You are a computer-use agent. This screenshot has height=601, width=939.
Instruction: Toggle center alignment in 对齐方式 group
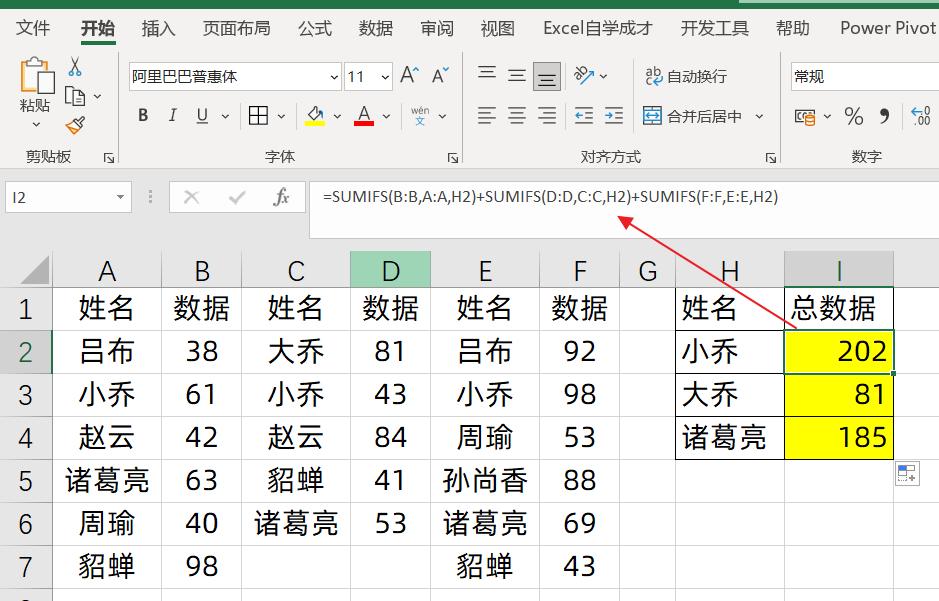pos(516,116)
